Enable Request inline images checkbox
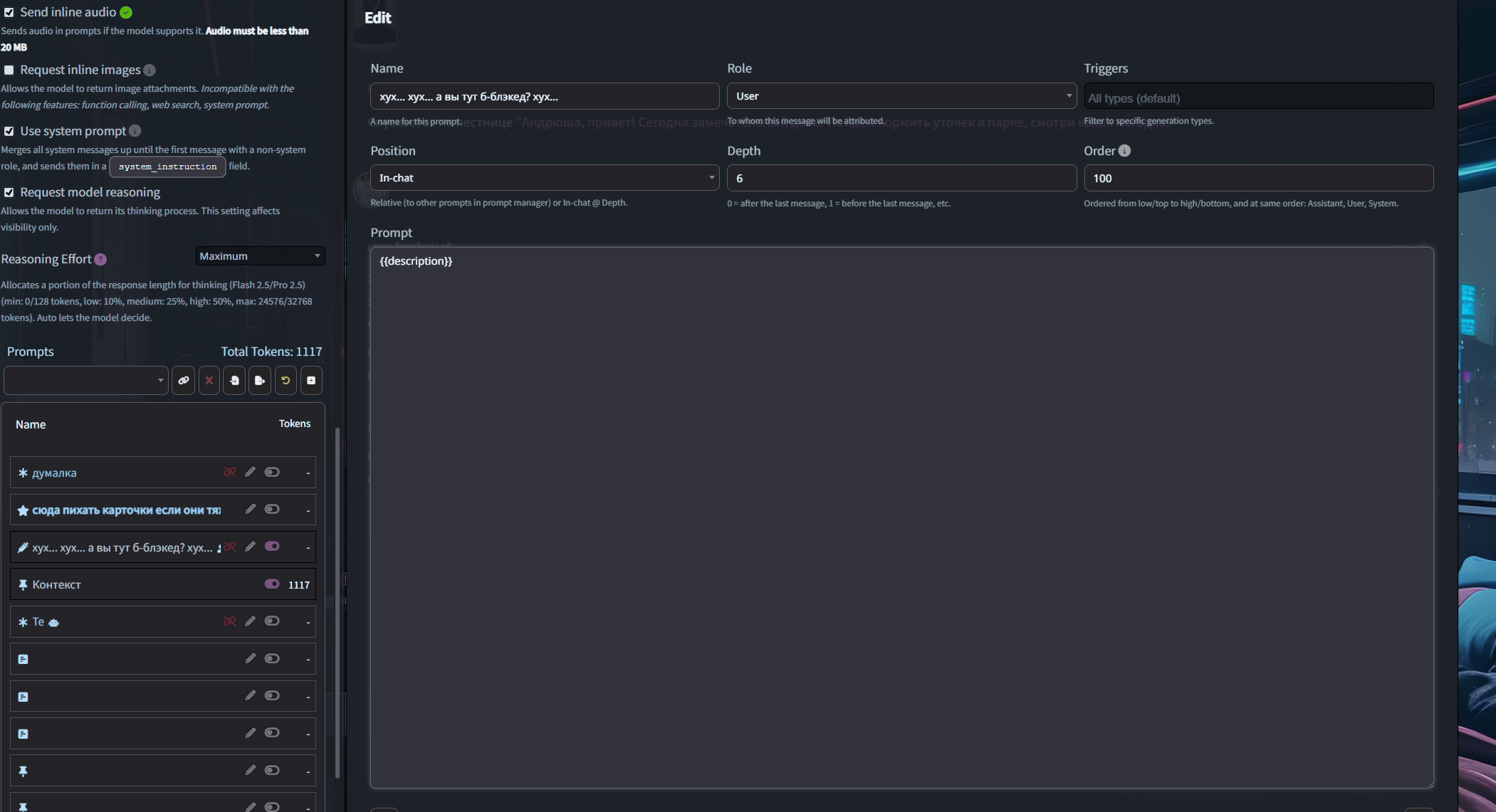The height and width of the screenshot is (812, 1496). pos(9,70)
